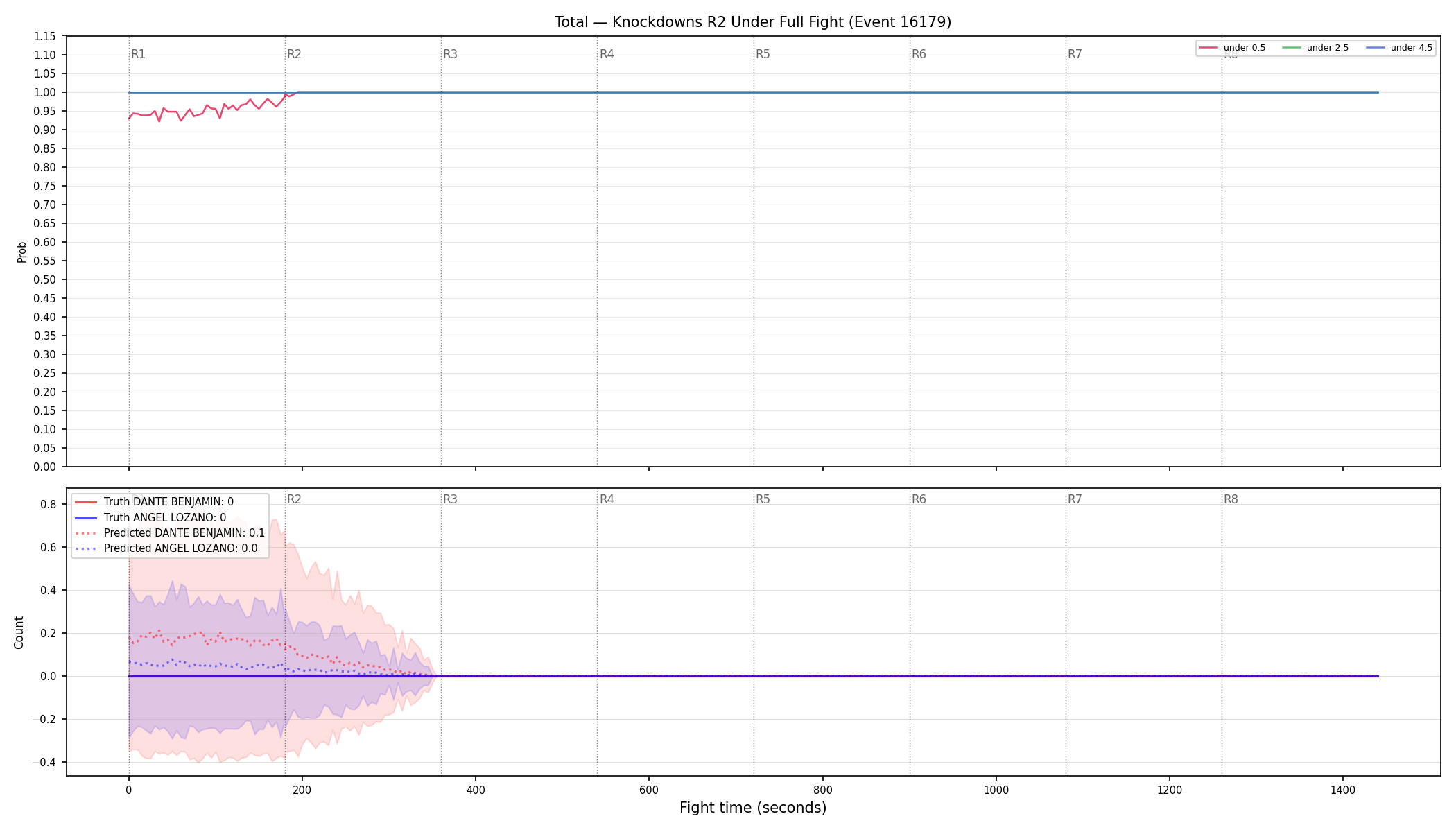Click the 200 tick on the time axis
This screenshot has height=832, width=1456.
302,790
